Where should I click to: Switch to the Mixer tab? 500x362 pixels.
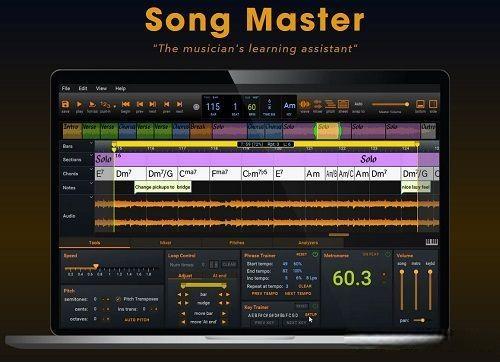166,243
